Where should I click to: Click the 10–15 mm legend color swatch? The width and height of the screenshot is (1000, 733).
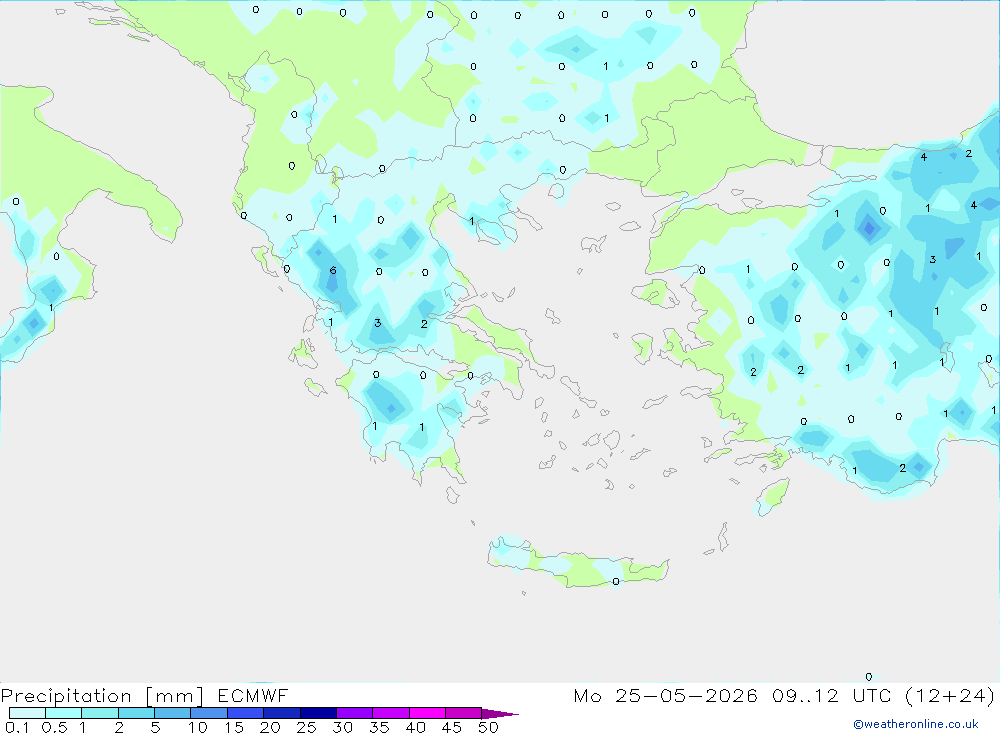(x=209, y=713)
